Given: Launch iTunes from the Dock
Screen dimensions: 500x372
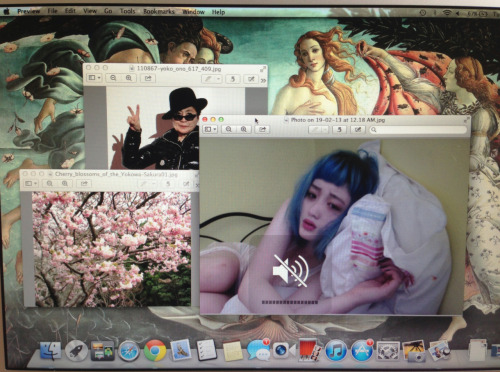Looking at the screenshot, I should point(336,351).
